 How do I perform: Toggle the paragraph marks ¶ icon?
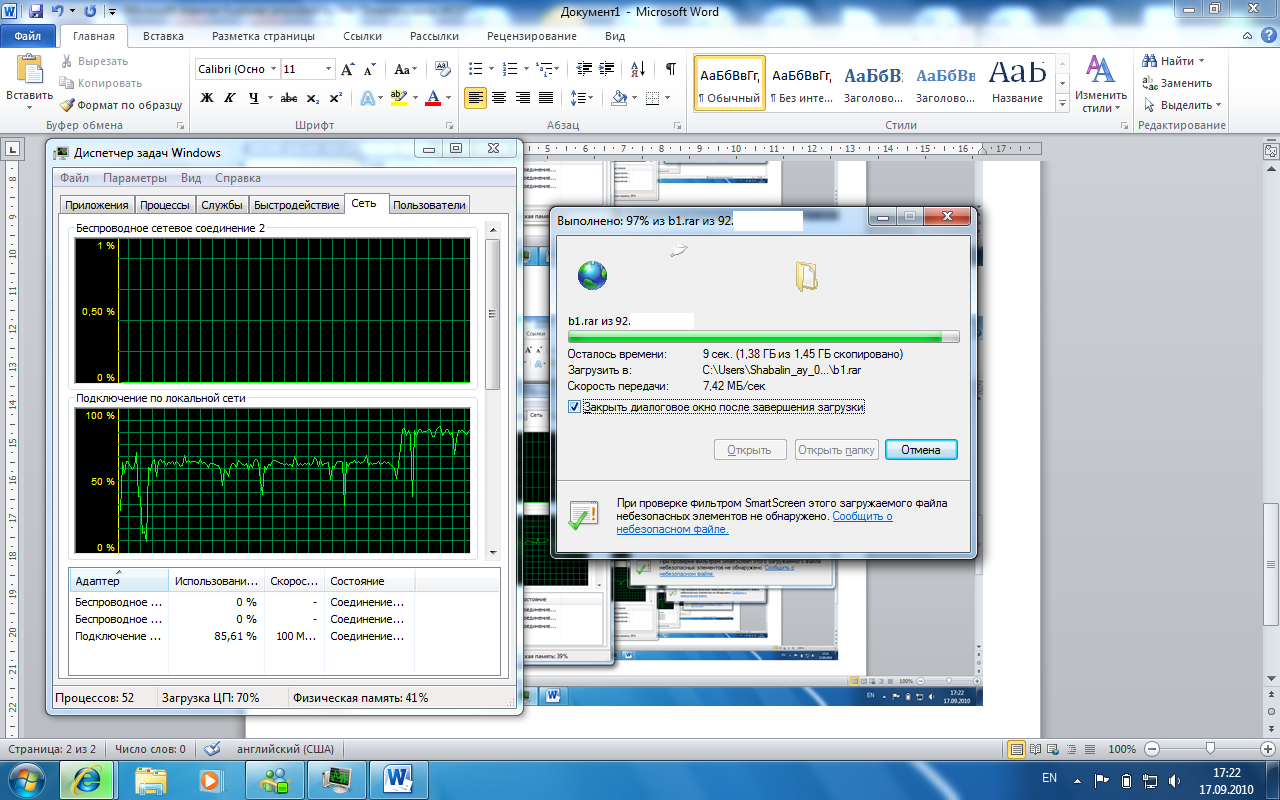click(x=670, y=69)
